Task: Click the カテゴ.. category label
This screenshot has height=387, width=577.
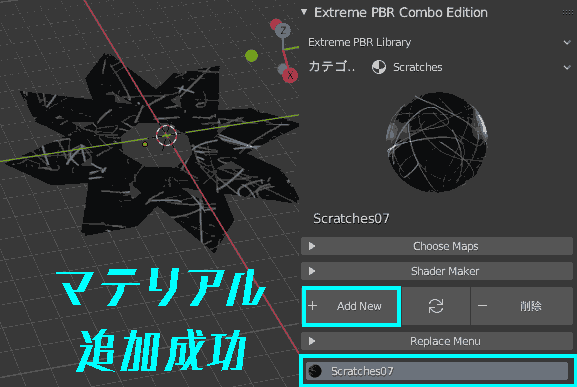Action: (331, 67)
